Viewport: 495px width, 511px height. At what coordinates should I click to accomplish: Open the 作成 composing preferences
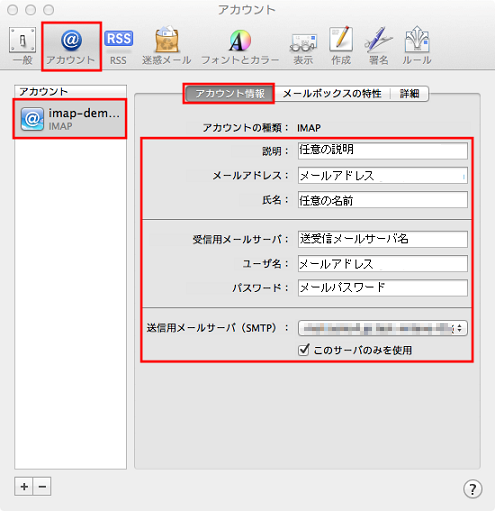[x=341, y=46]
